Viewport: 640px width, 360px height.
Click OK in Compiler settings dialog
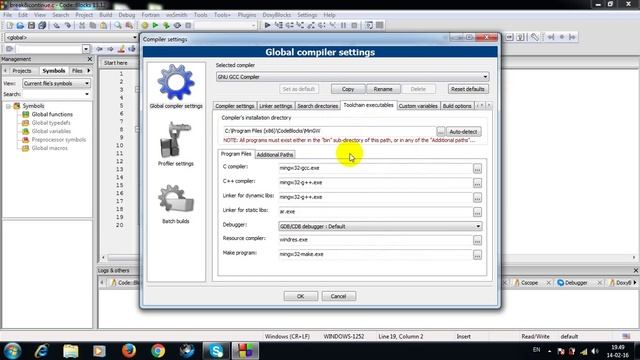[x=300, y=296]
